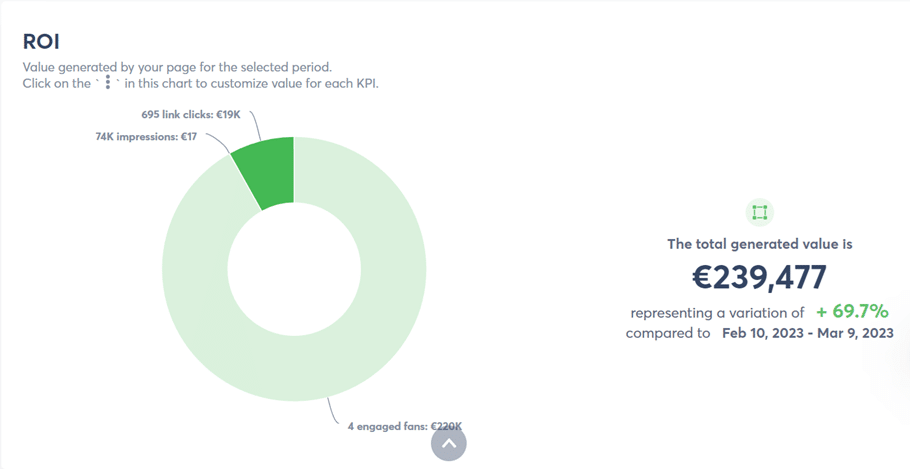Click the ROI heading
The image size is (910, 469).
(41, 42)
